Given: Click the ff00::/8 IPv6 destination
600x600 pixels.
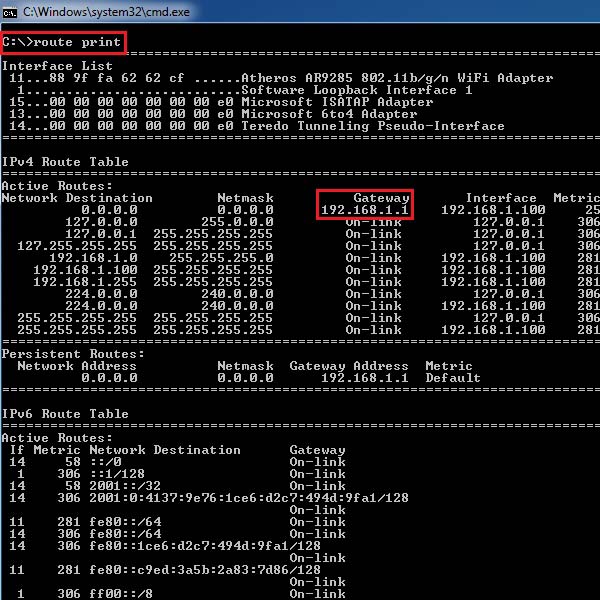Looking at the screenshot, I should tap(121, 594).
